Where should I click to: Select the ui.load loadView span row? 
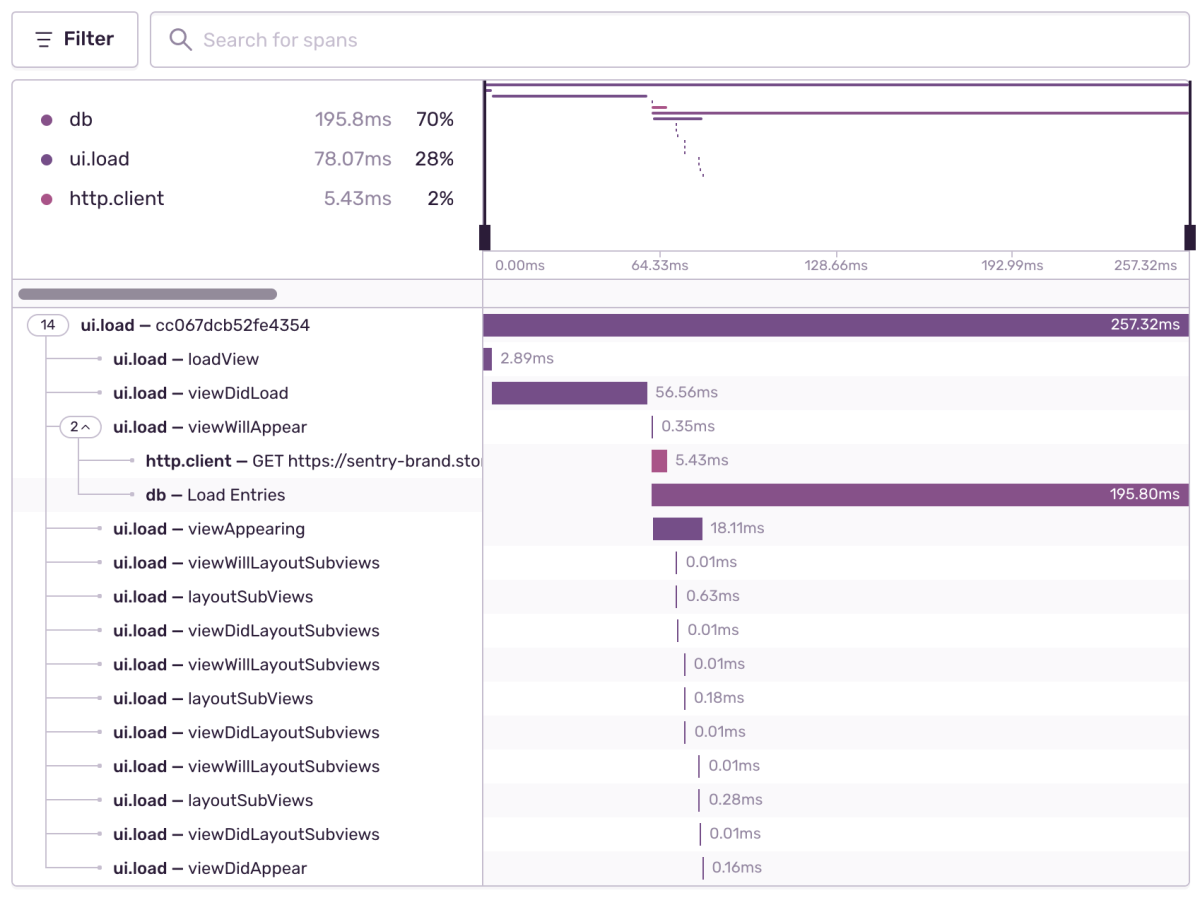pos(600,359)
